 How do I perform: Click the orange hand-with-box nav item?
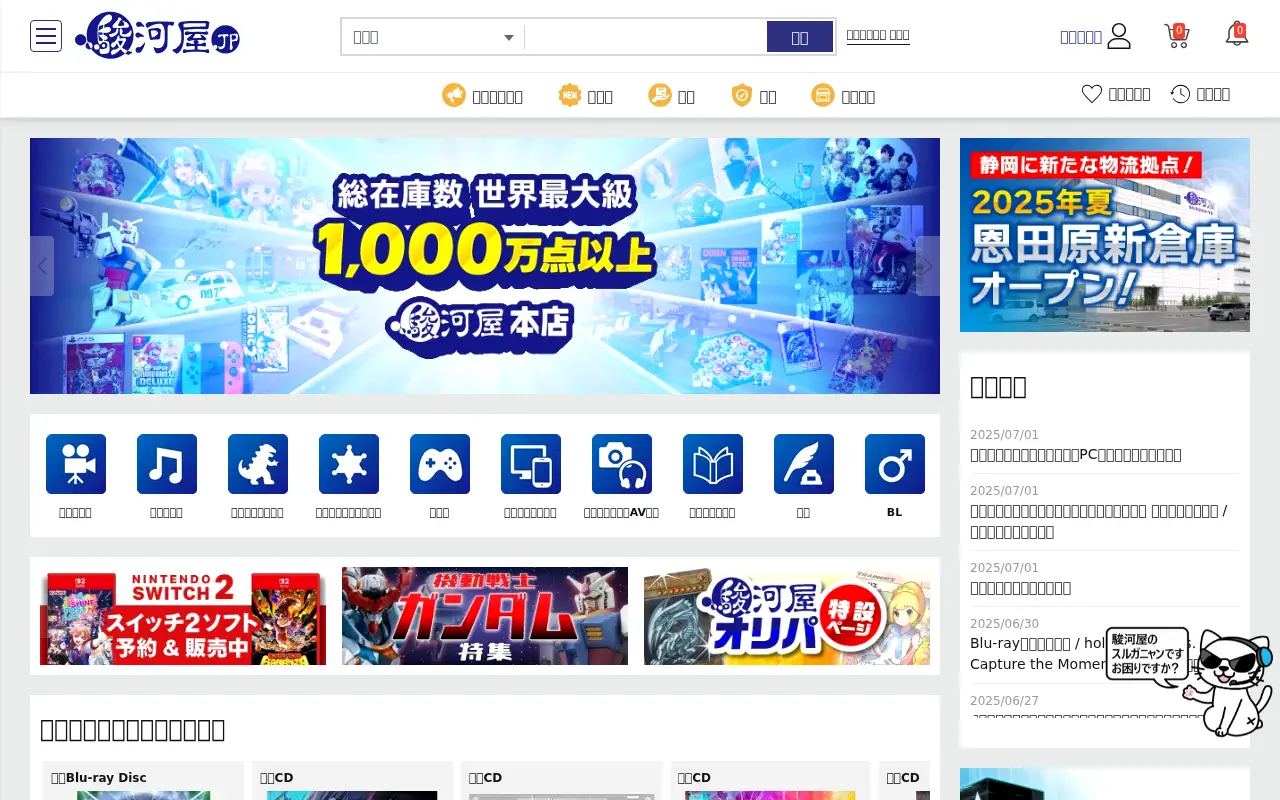click(671, 96)
